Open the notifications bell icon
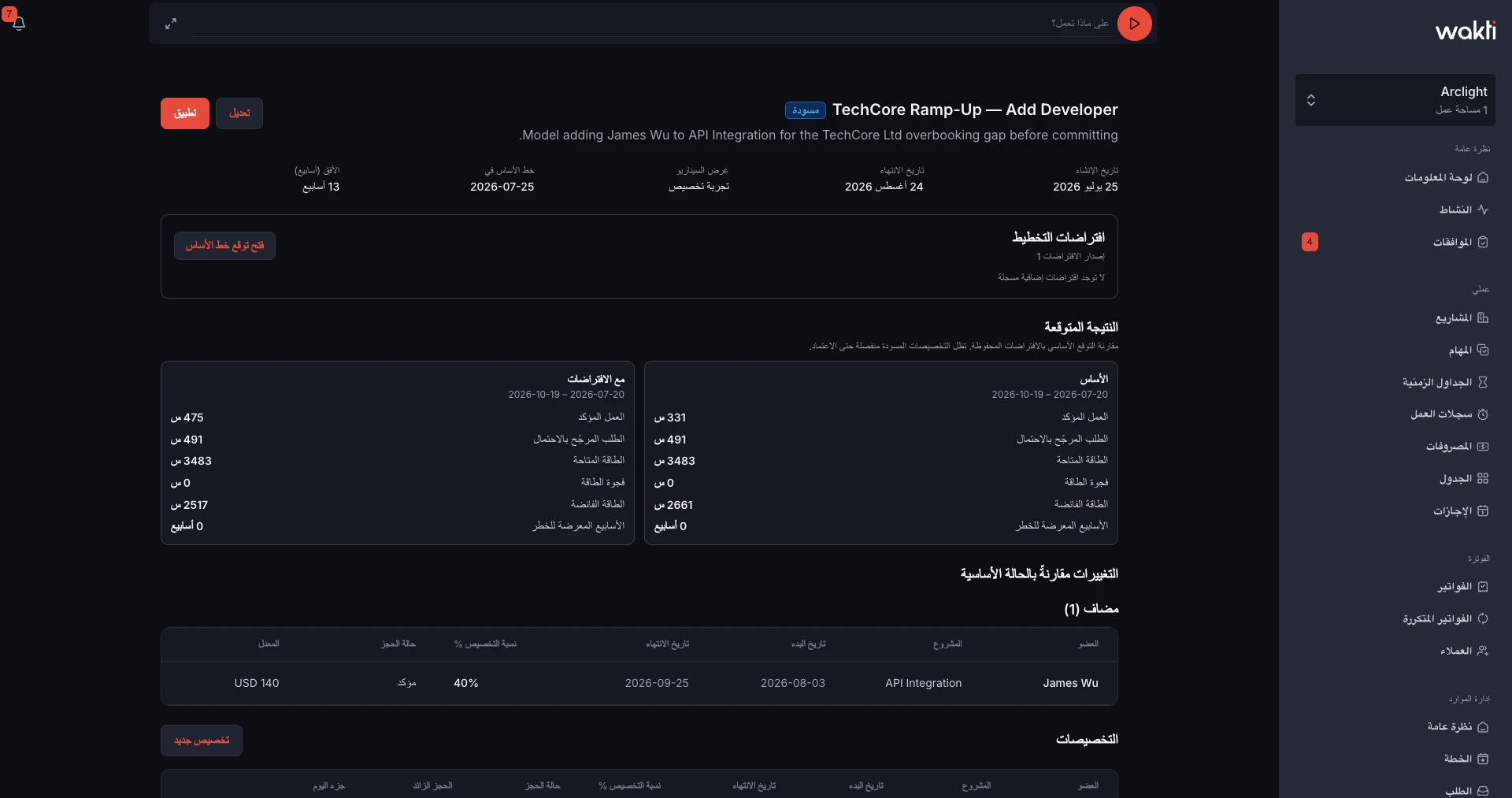This screenshot has width=1512, height=798. point(19,24)
